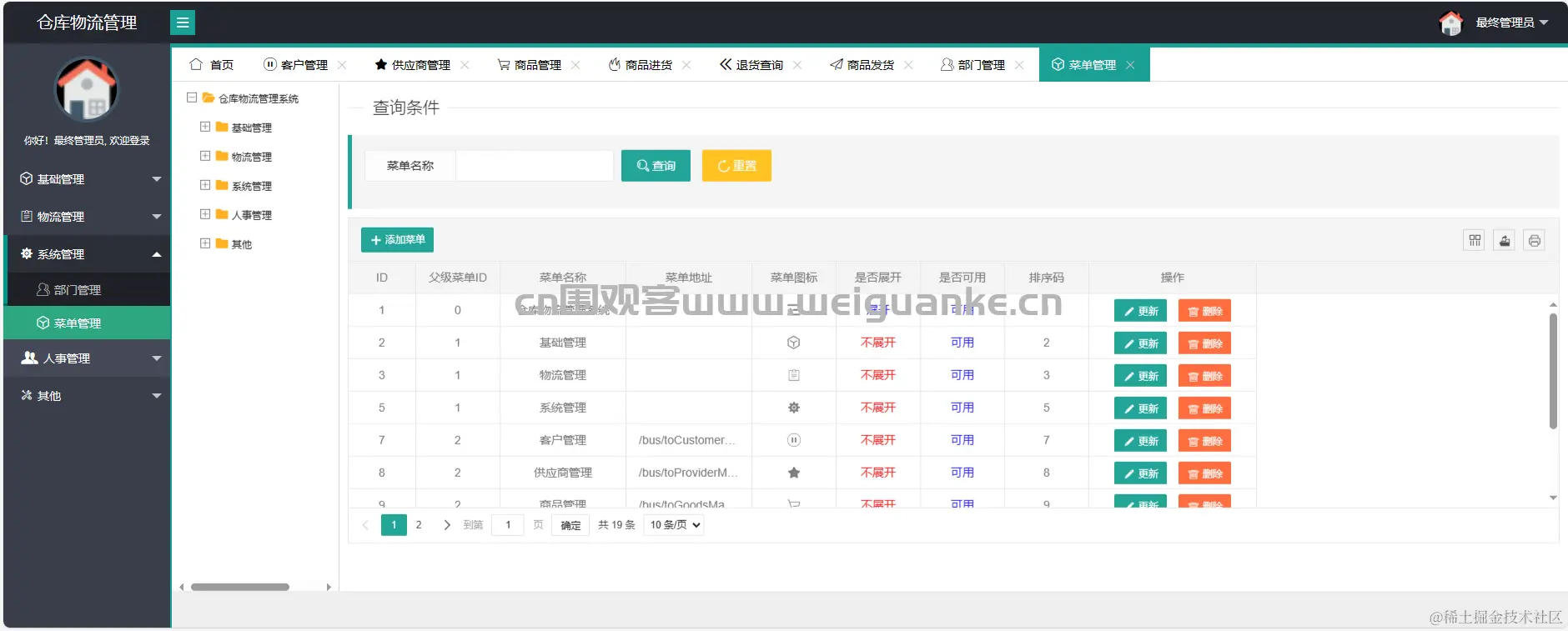Screen dimensions: 1568x631
Task: Expand 基础管理 in the left sidebar
Action: click(88, 179)
